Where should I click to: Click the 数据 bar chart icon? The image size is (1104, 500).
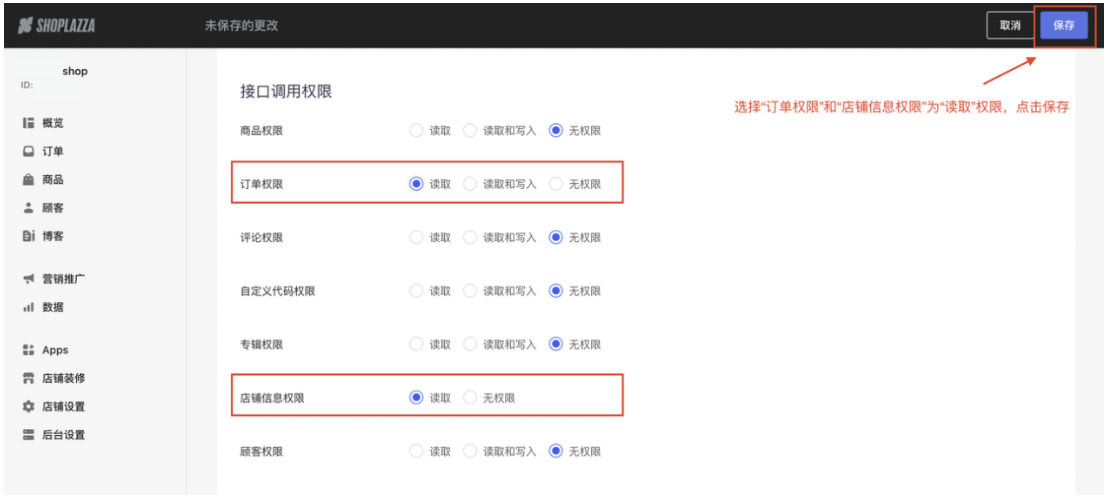(x=28, y=307)
